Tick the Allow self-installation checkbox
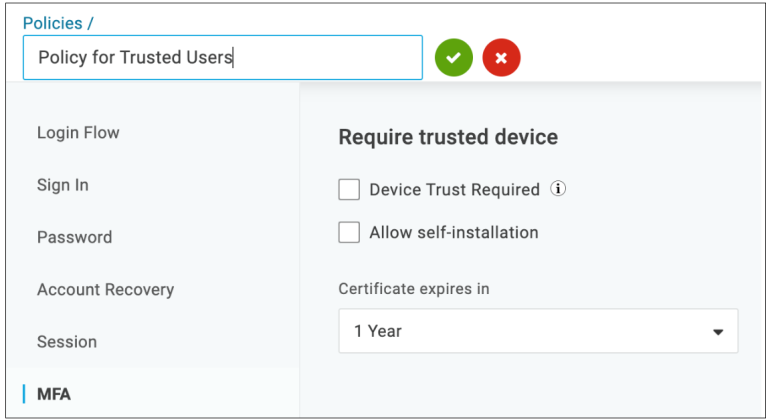 coord(349,232)
